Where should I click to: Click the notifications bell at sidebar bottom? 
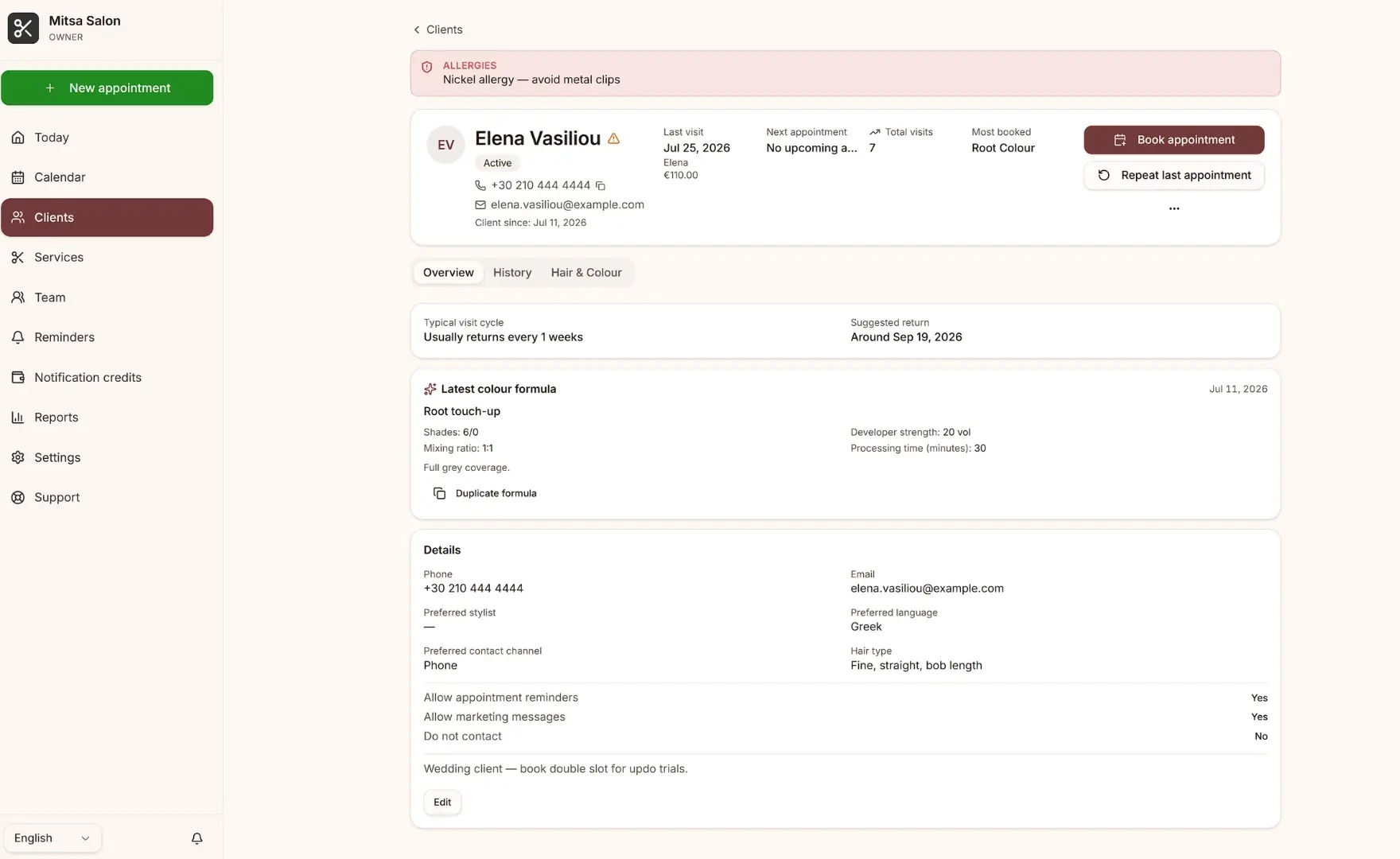[197, 838]
